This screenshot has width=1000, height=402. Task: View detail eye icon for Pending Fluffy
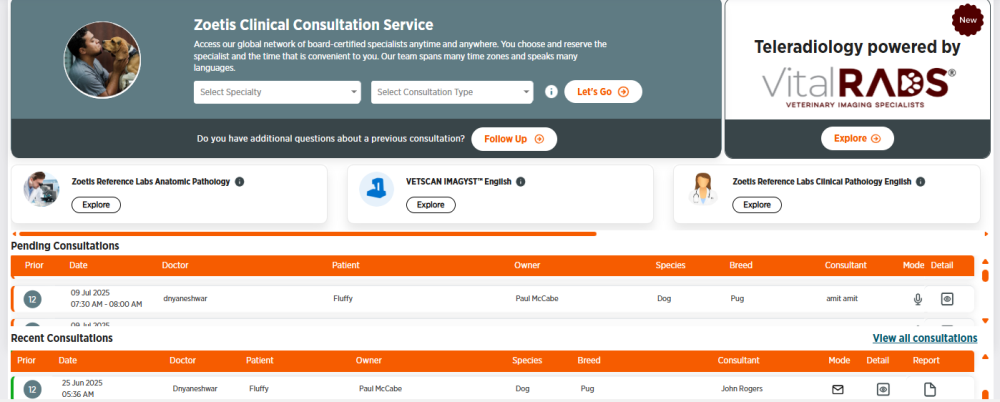(x=947, y=299)
